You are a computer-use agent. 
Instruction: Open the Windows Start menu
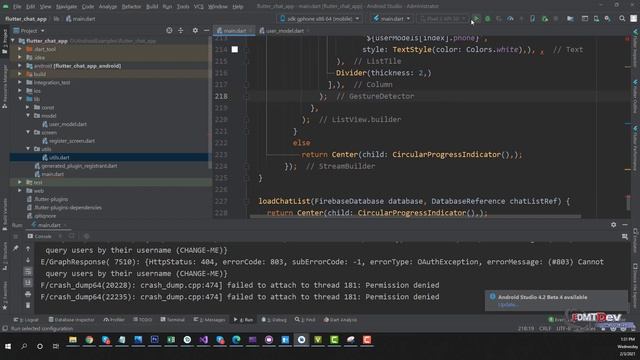point(8,347)
